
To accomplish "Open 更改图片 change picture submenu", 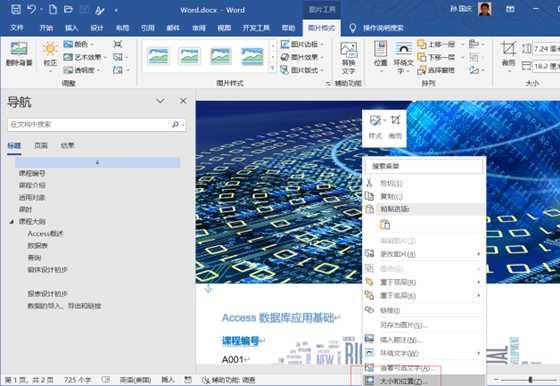I will 424,254.
